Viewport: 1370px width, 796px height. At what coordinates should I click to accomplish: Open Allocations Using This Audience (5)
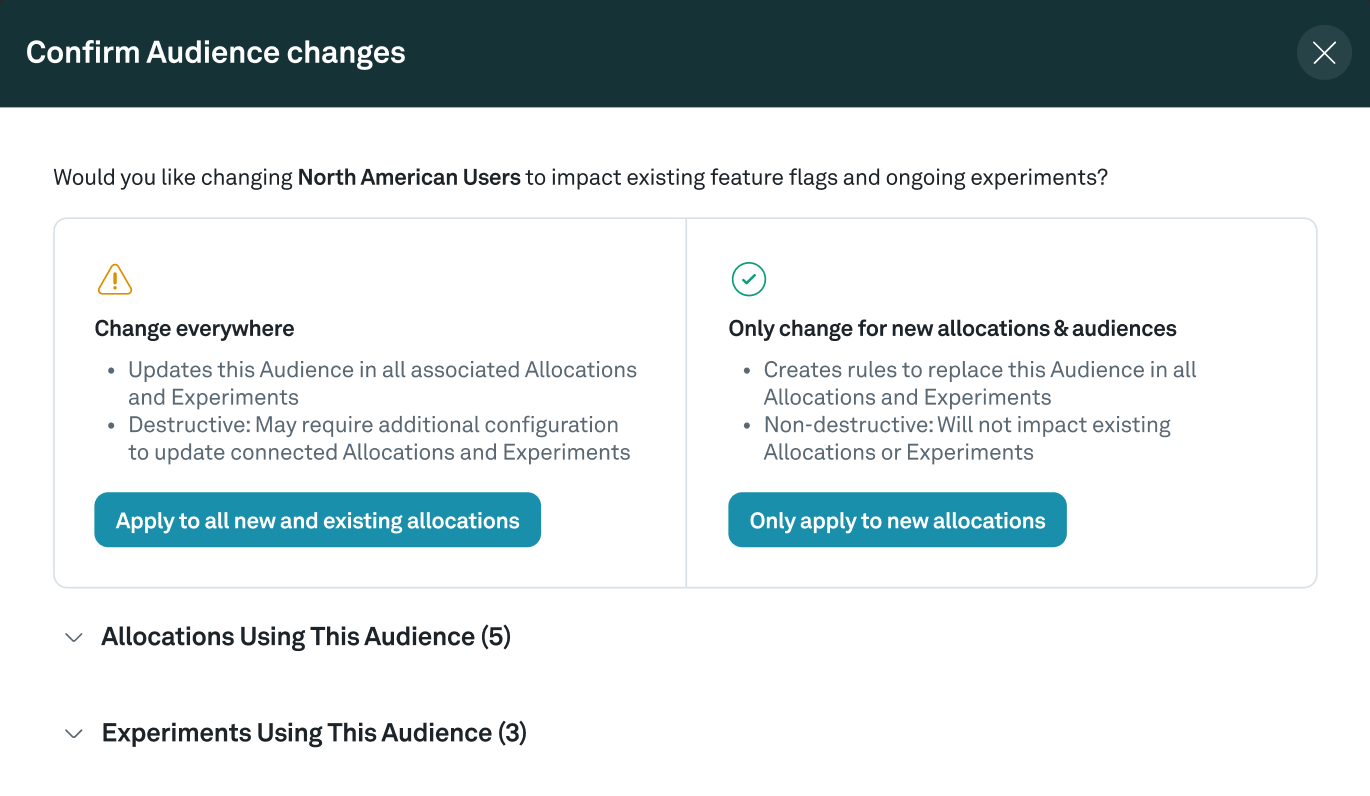click(306, 637)
